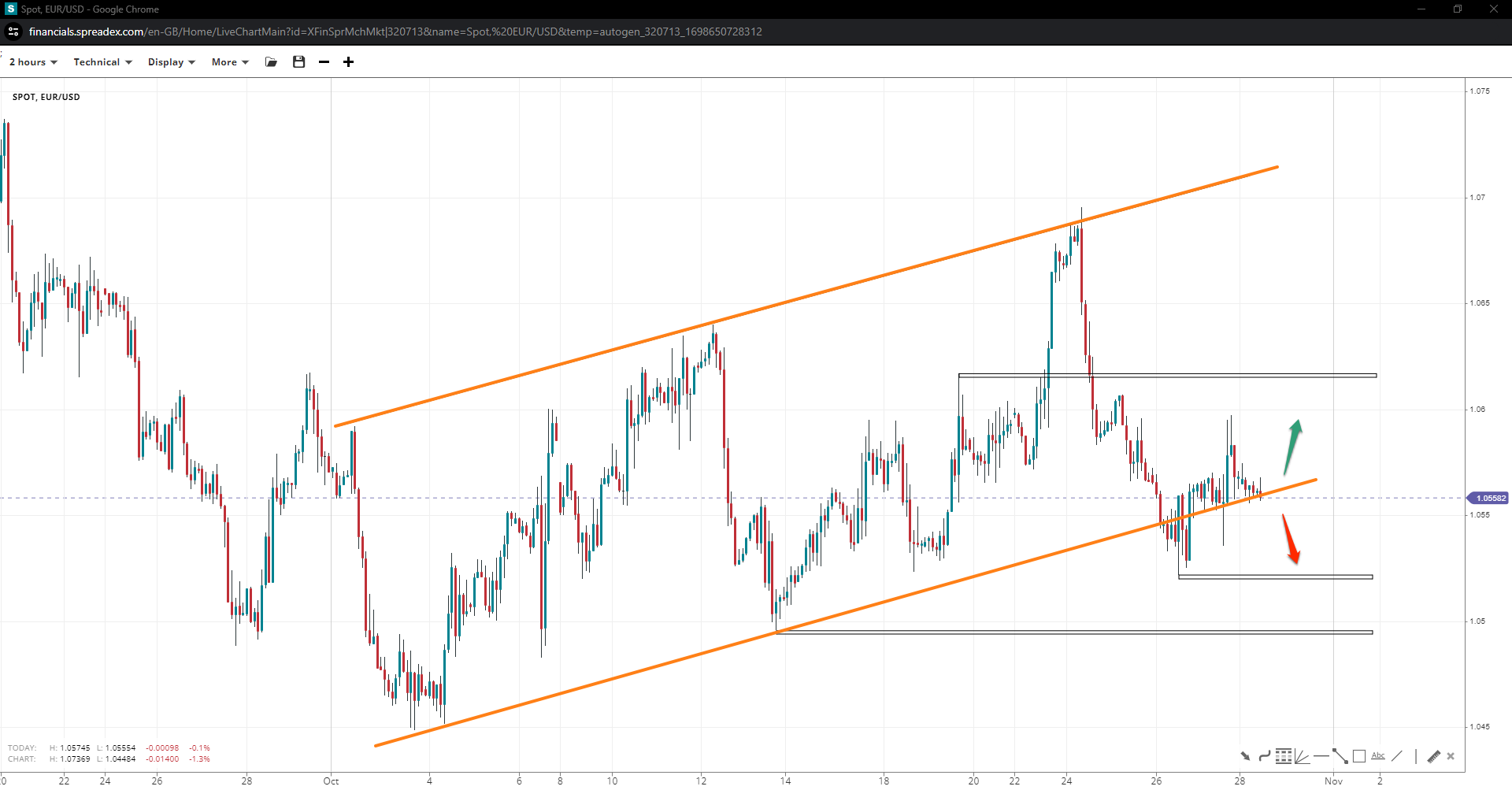
Task: Select the vertical line drawing tool
Action: point(1415,756)
